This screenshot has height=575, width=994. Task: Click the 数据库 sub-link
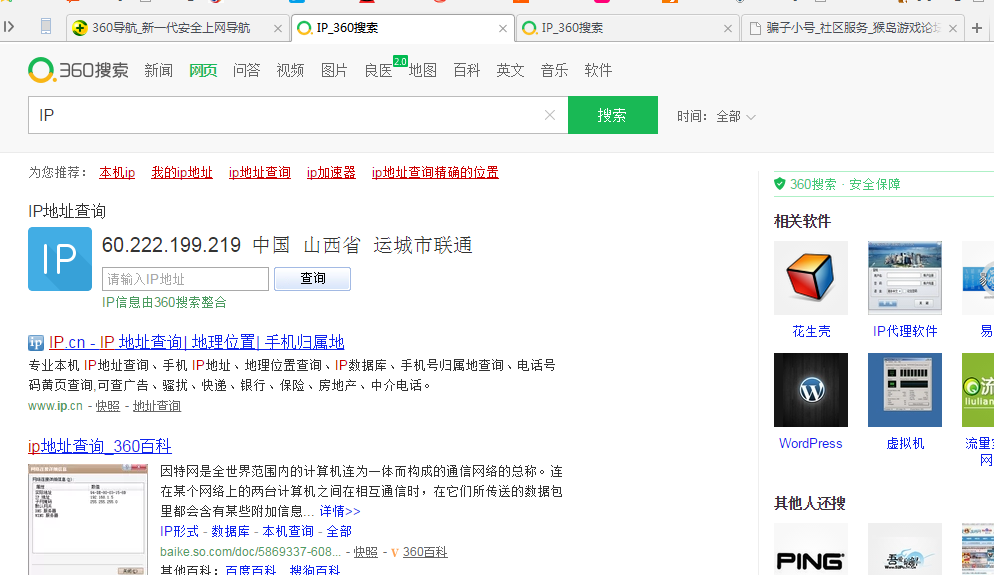pos(230,532)
